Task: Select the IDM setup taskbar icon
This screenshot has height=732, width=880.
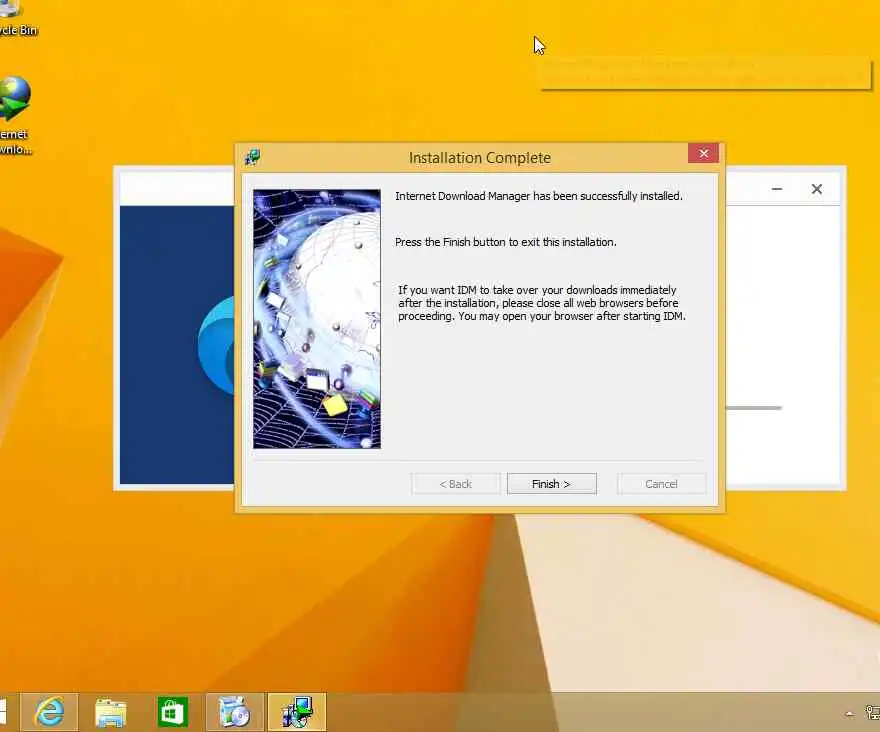Action: tap(297, 712)
